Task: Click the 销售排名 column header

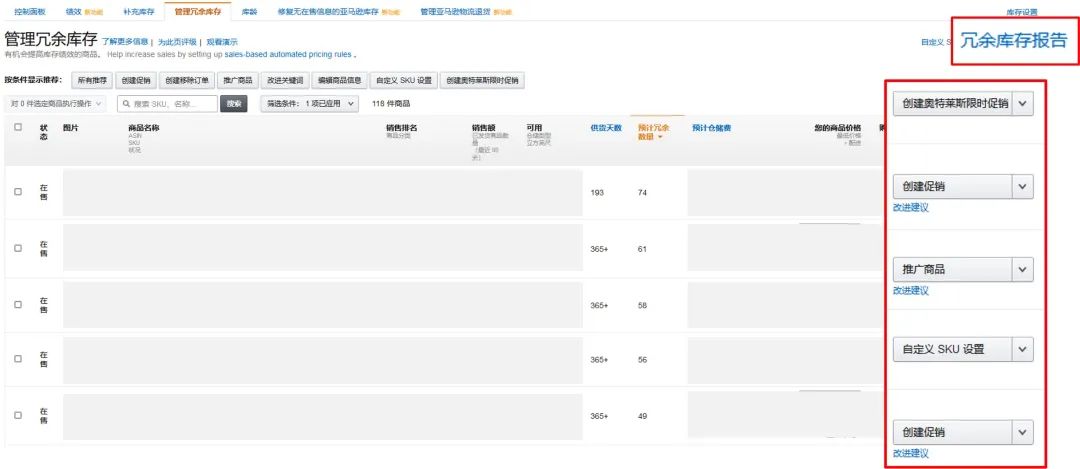Action: (x=402, y=127)
